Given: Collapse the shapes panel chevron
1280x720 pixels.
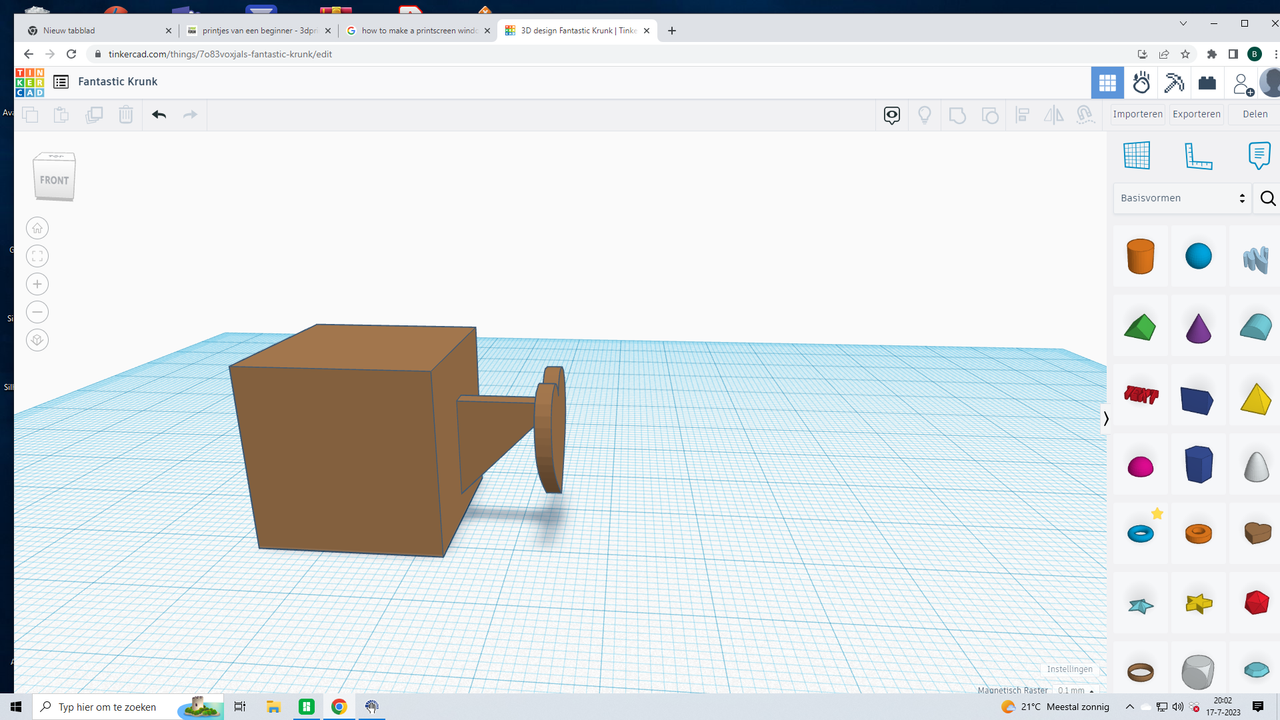Looking at the screenshot, I should [1106, 419].
